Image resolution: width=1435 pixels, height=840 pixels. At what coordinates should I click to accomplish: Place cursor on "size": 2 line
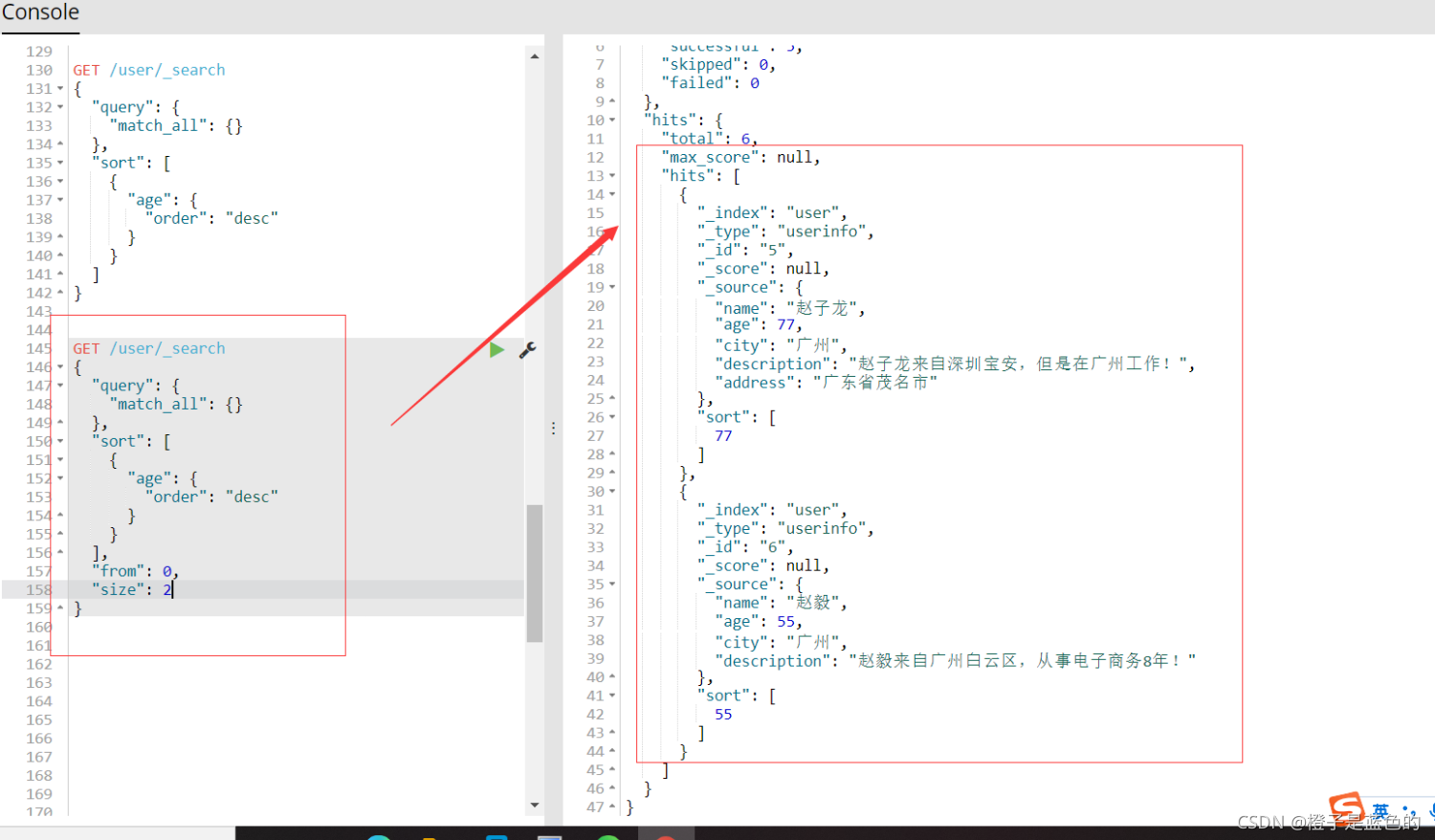(132, 589)
